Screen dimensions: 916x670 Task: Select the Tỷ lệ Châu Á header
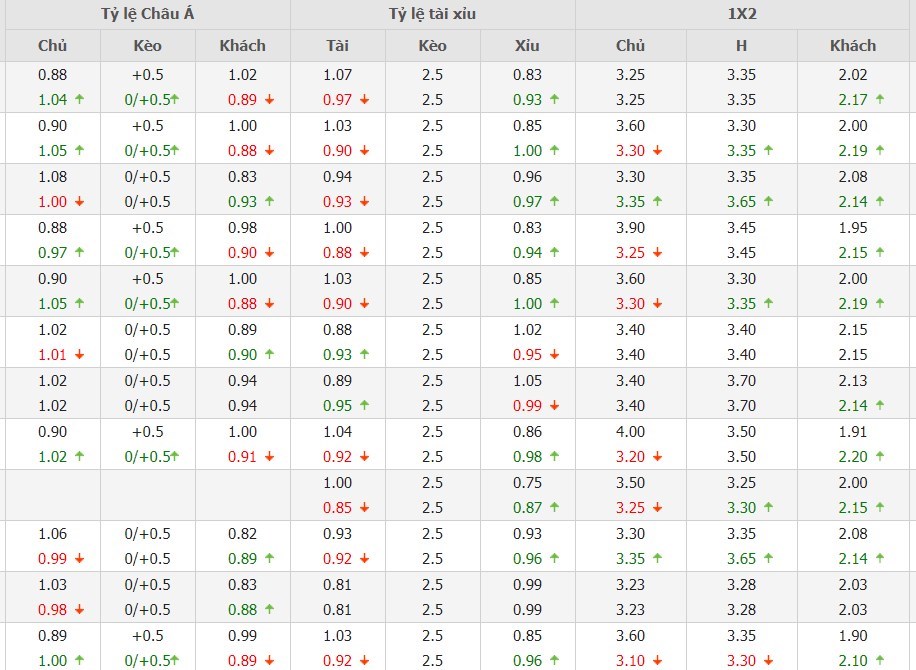click(146, 15)
